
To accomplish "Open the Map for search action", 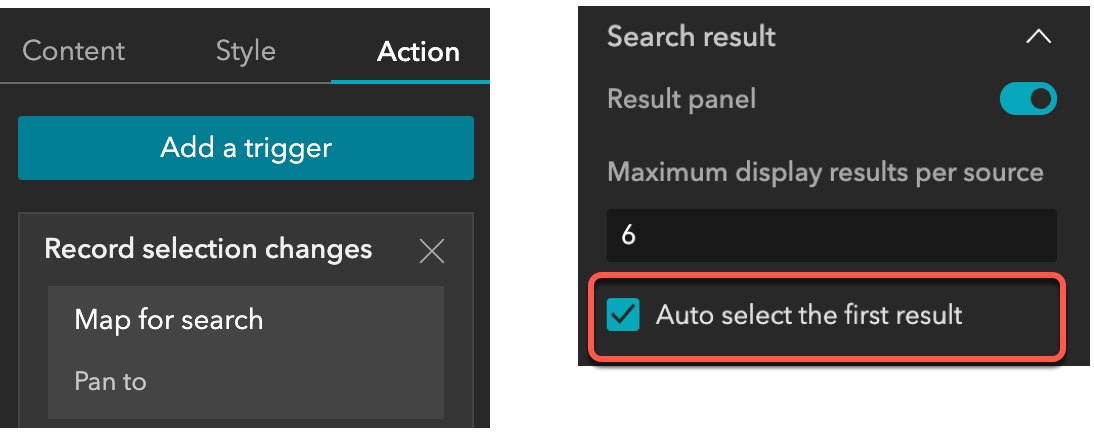I will point(169,320).
